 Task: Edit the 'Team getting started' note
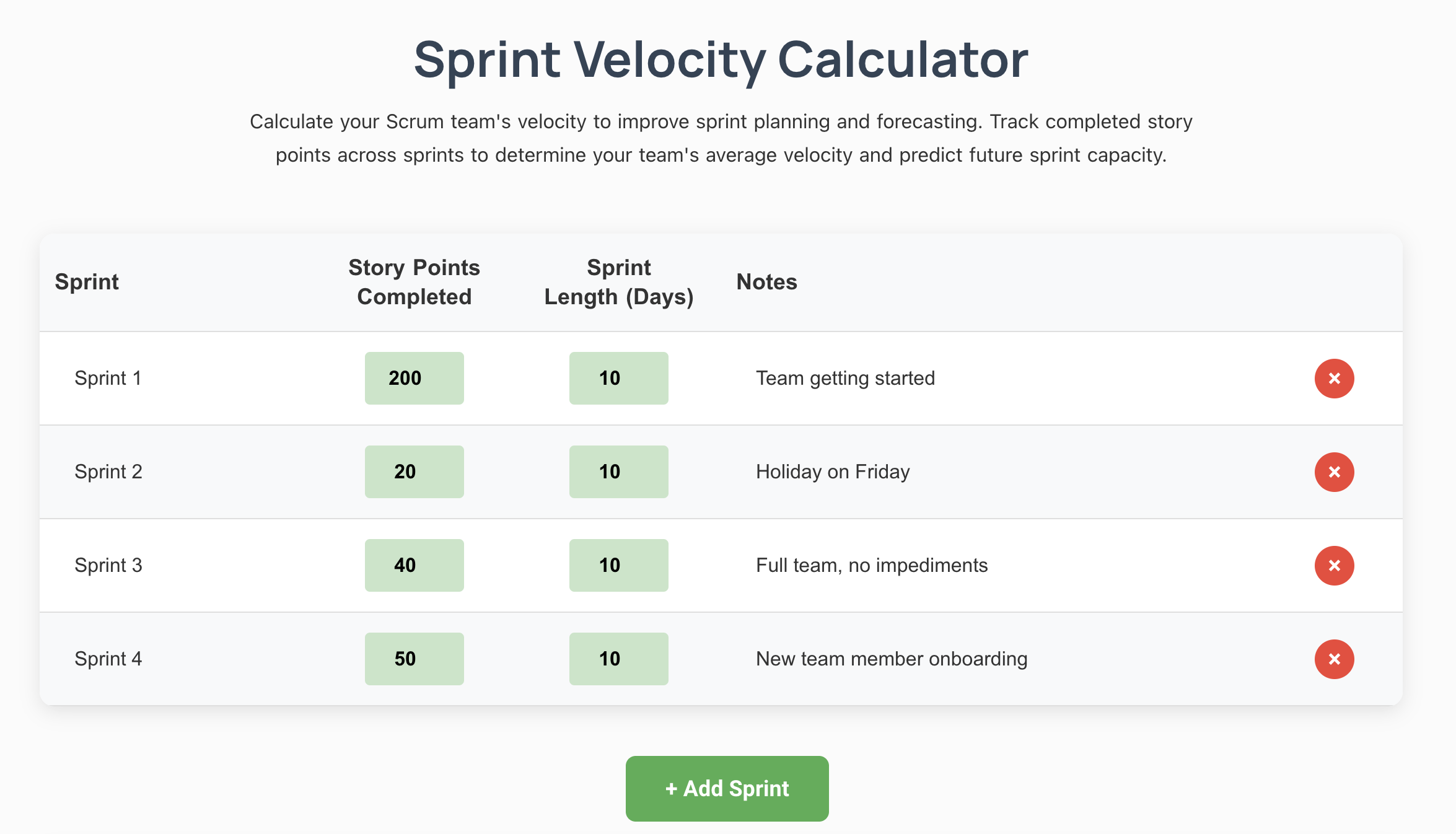tap(845, 379)
